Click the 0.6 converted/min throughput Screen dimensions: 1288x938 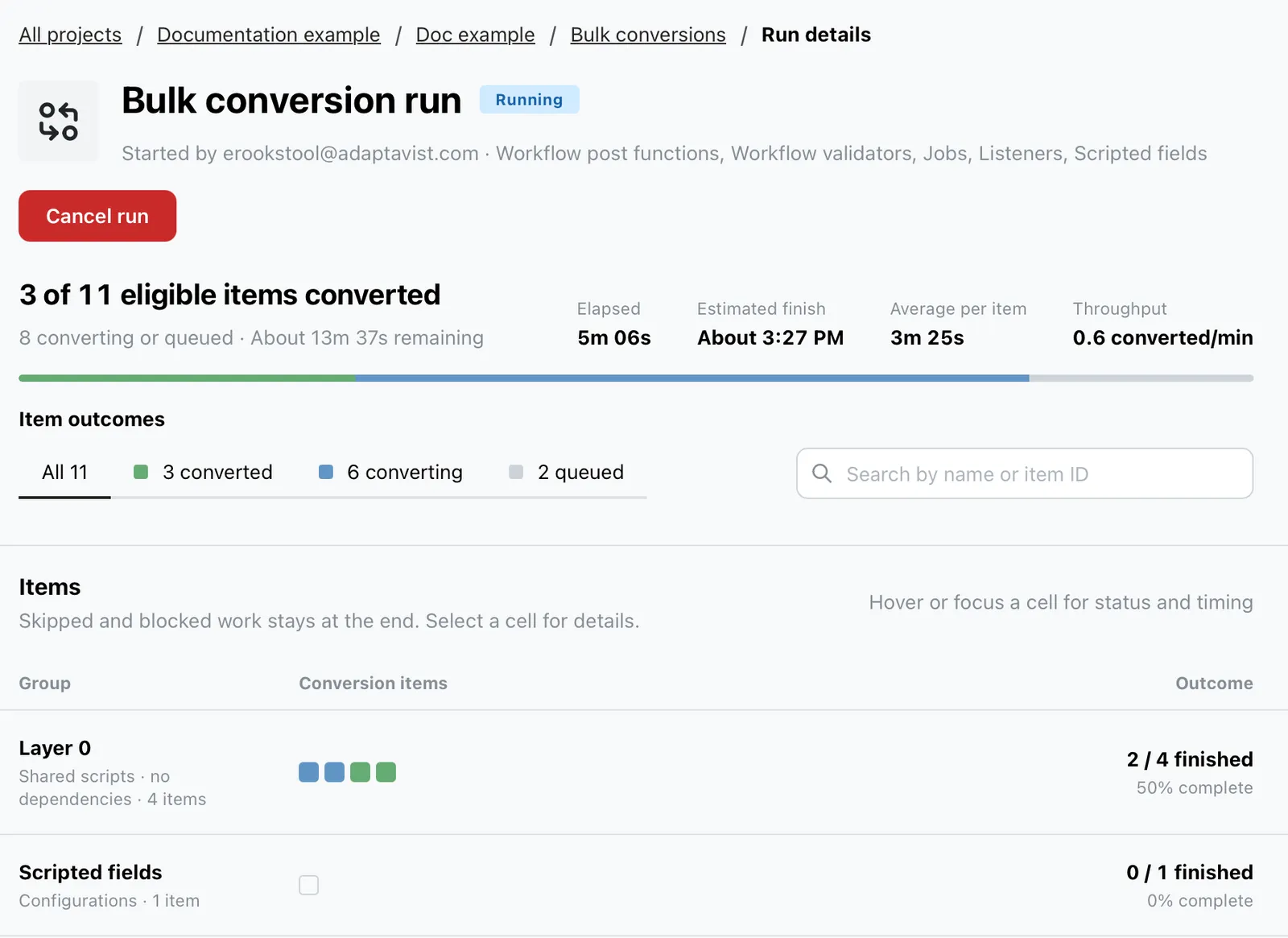[x=1162, y=337]
